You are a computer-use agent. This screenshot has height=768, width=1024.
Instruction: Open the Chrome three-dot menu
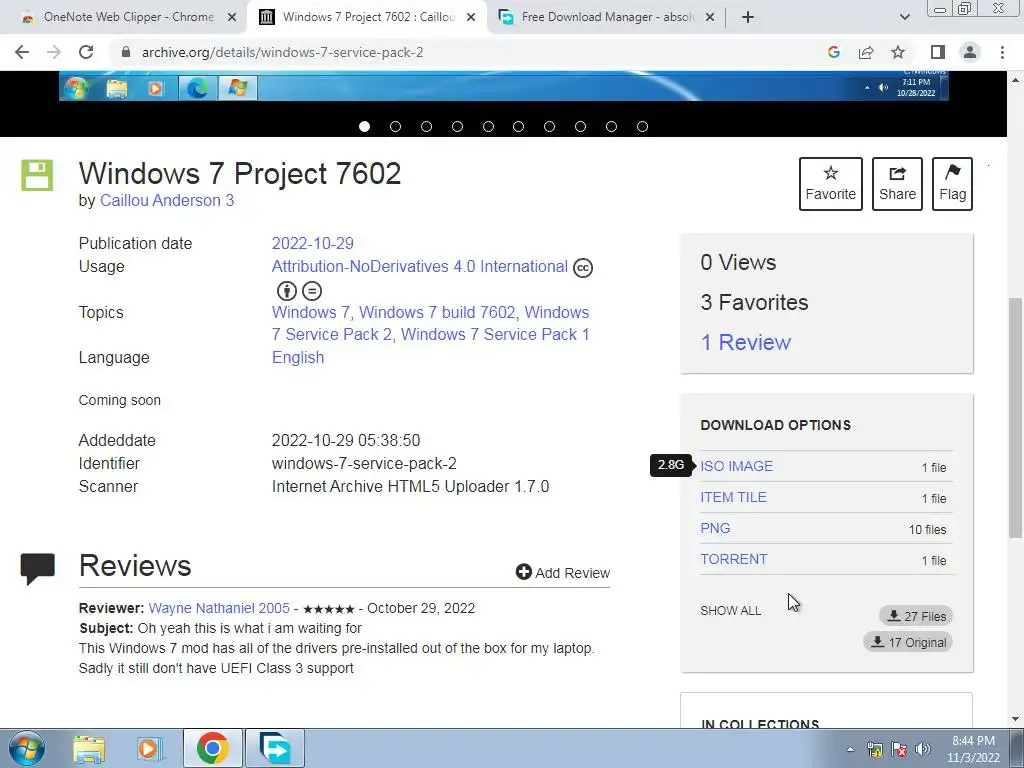click(x=1002, y=52)
